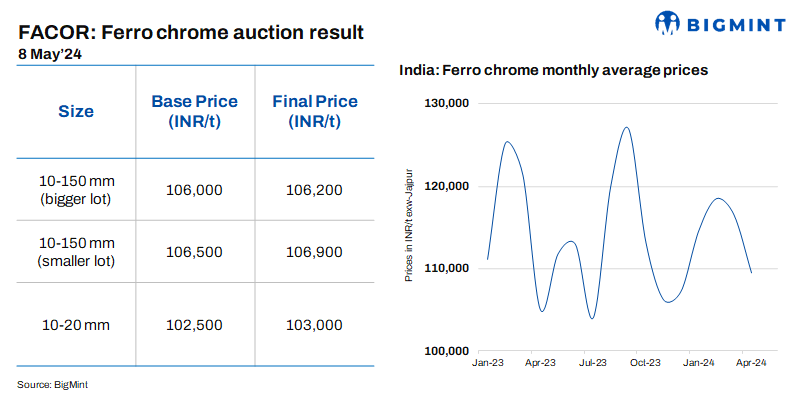Image resolution: width=804 pixels, height=401 pixels.
Task: Click the 130,000 y-axis label
Action: [446, 104]
